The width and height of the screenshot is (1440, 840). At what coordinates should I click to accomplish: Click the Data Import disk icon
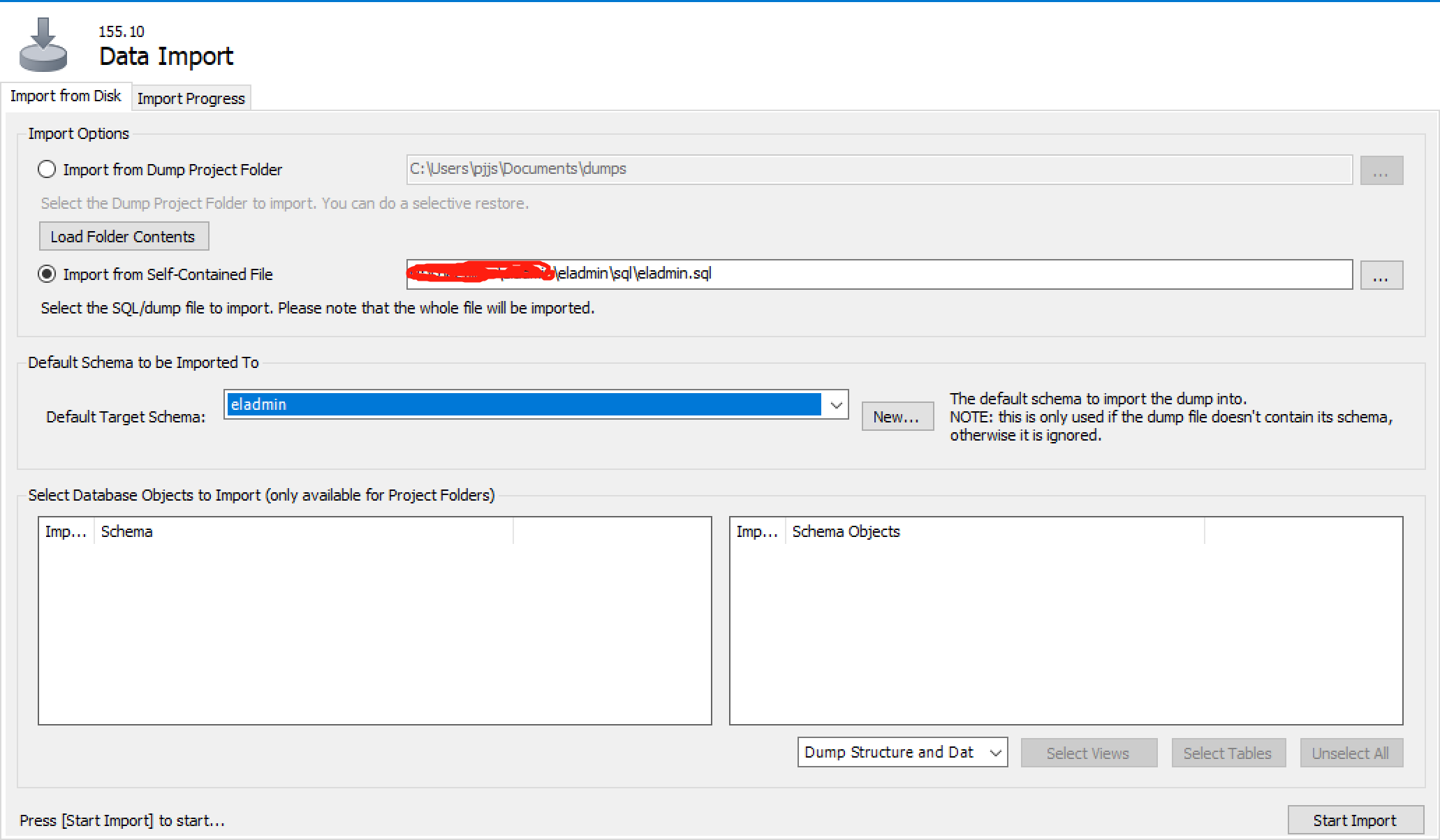click(x=43, y=45)
